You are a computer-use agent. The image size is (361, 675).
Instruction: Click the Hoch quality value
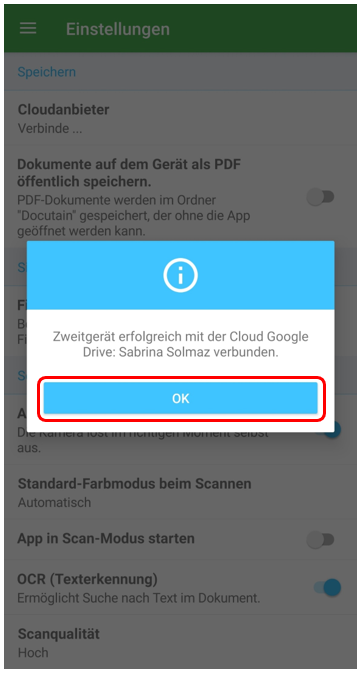click(33, 653)
